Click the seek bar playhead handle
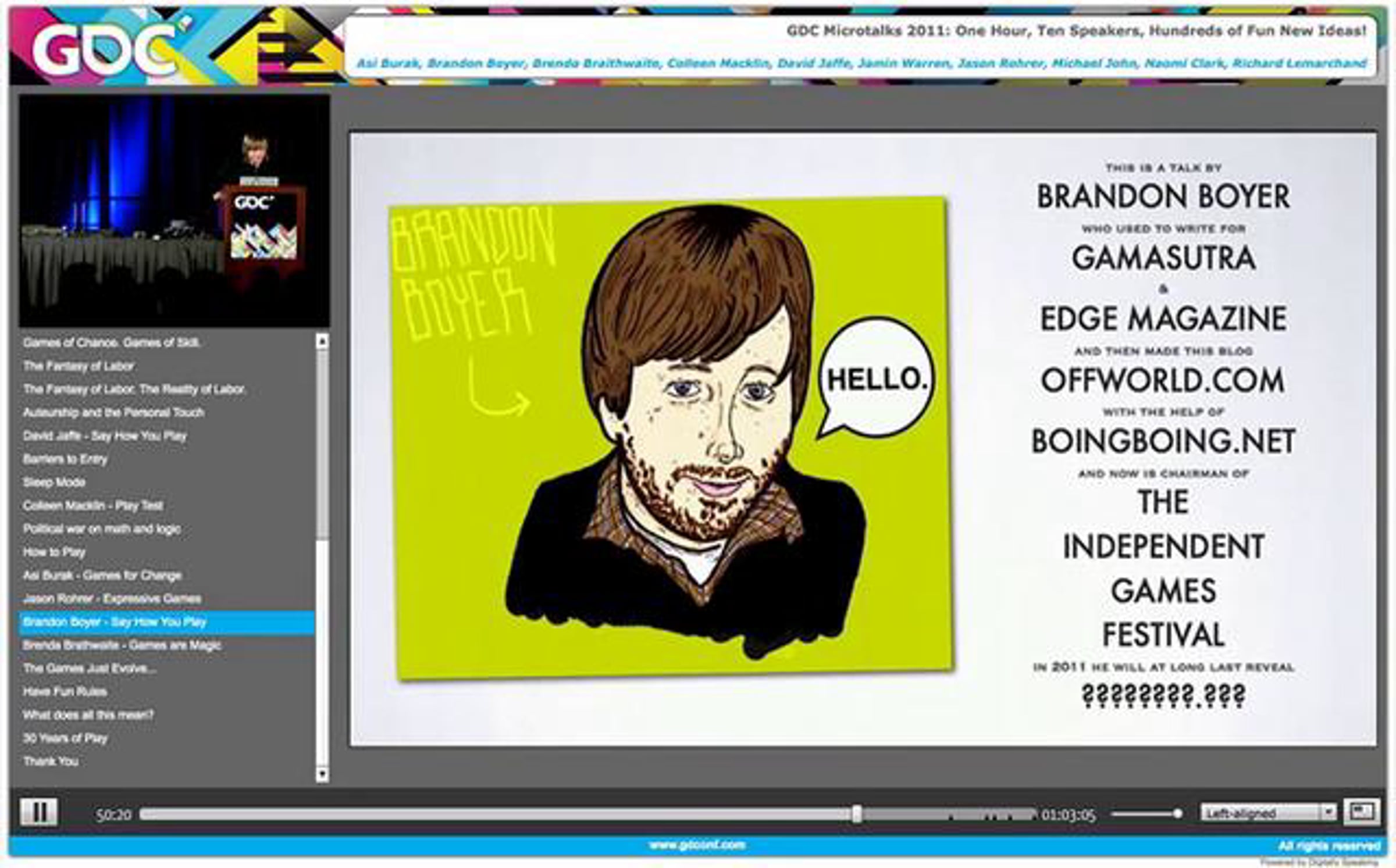Viewport: 1396px width, 868px height. [x=857, y=814]
